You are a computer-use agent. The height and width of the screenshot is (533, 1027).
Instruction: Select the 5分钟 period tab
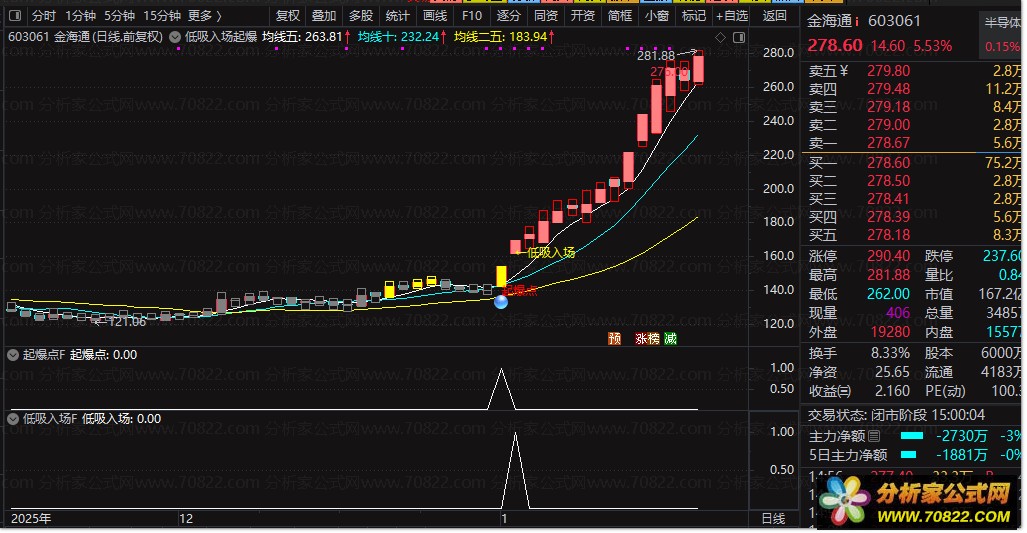click(119, 15)
